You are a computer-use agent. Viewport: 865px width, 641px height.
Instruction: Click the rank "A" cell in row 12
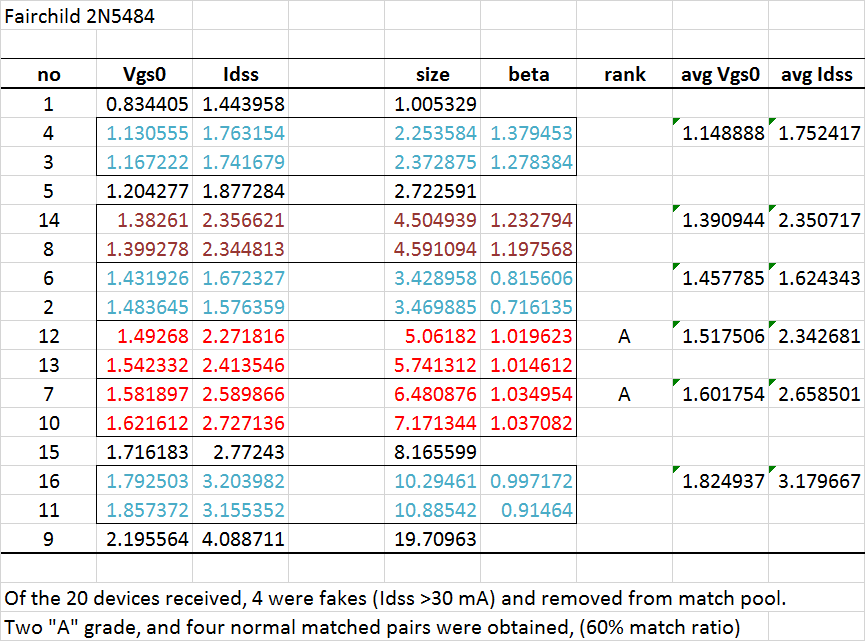[624, 335]
